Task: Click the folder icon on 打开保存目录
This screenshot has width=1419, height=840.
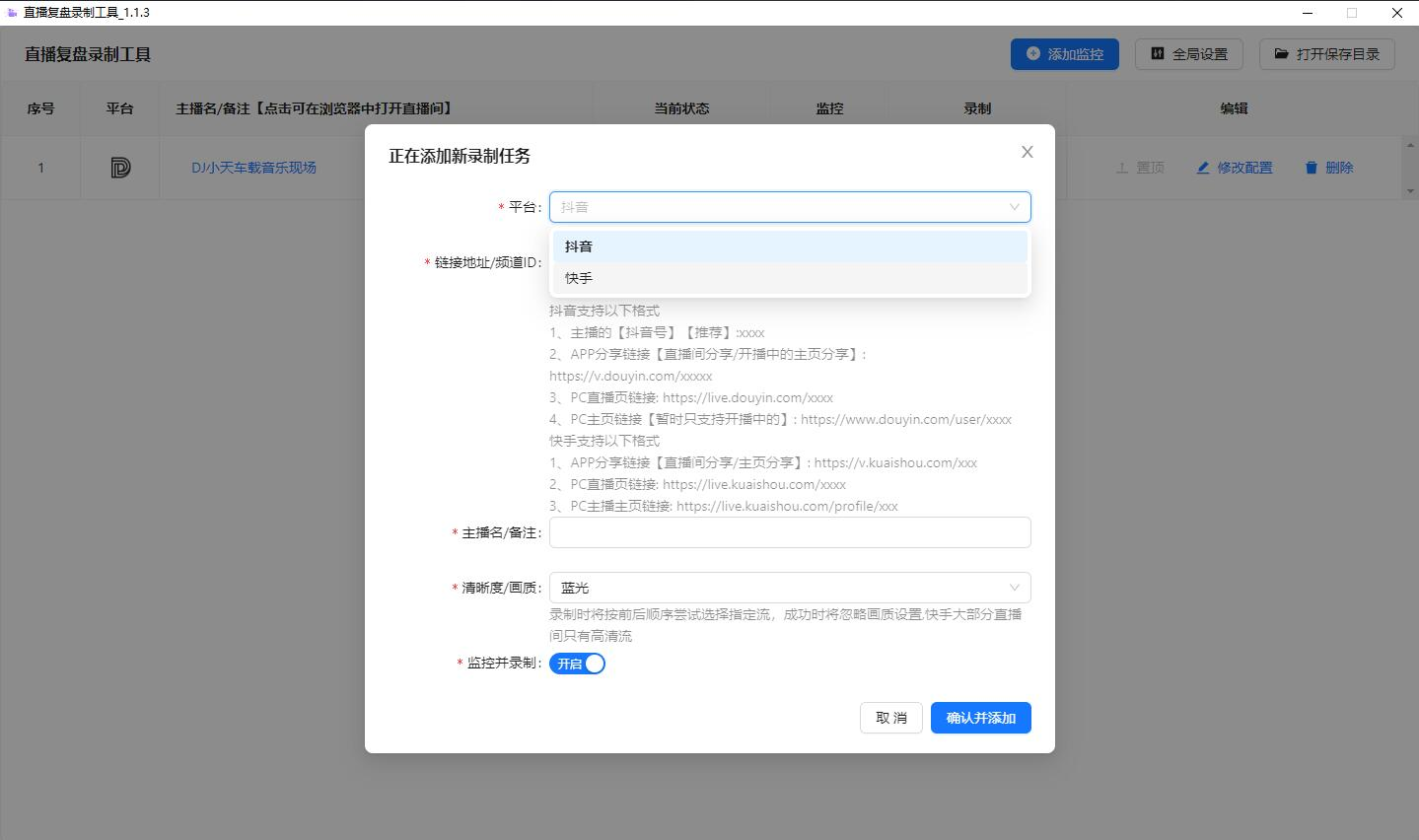Action: 1281,54
